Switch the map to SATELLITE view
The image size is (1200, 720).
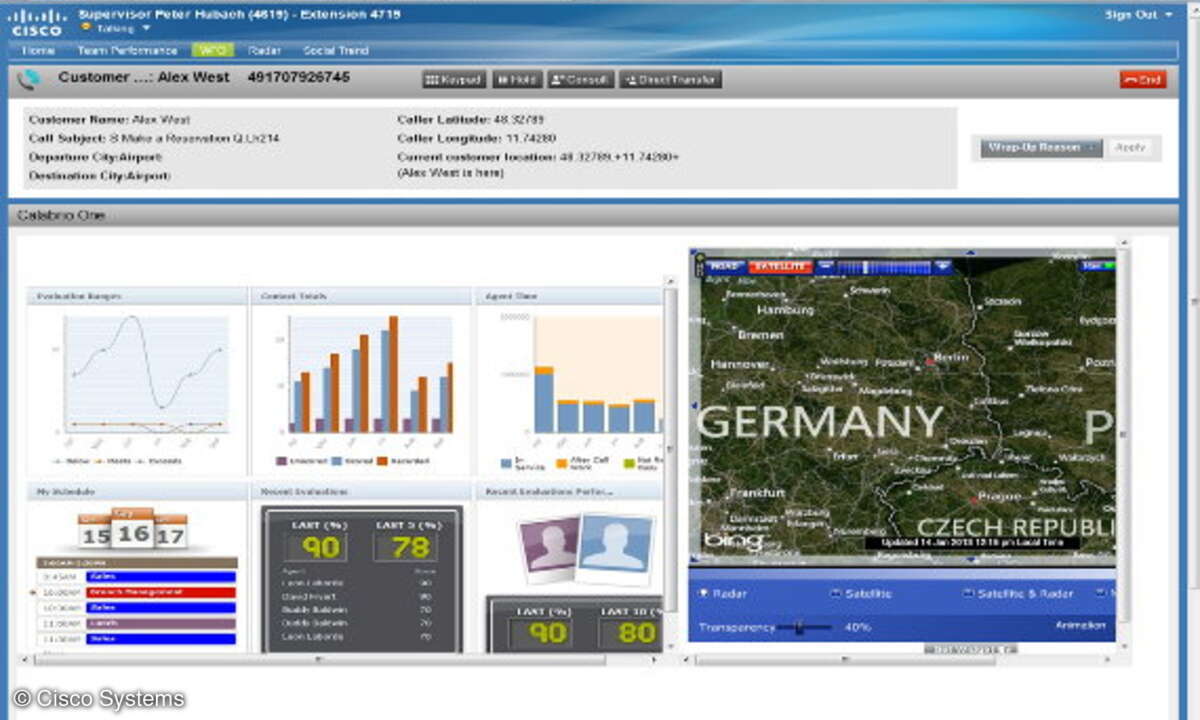click(779, 267)
